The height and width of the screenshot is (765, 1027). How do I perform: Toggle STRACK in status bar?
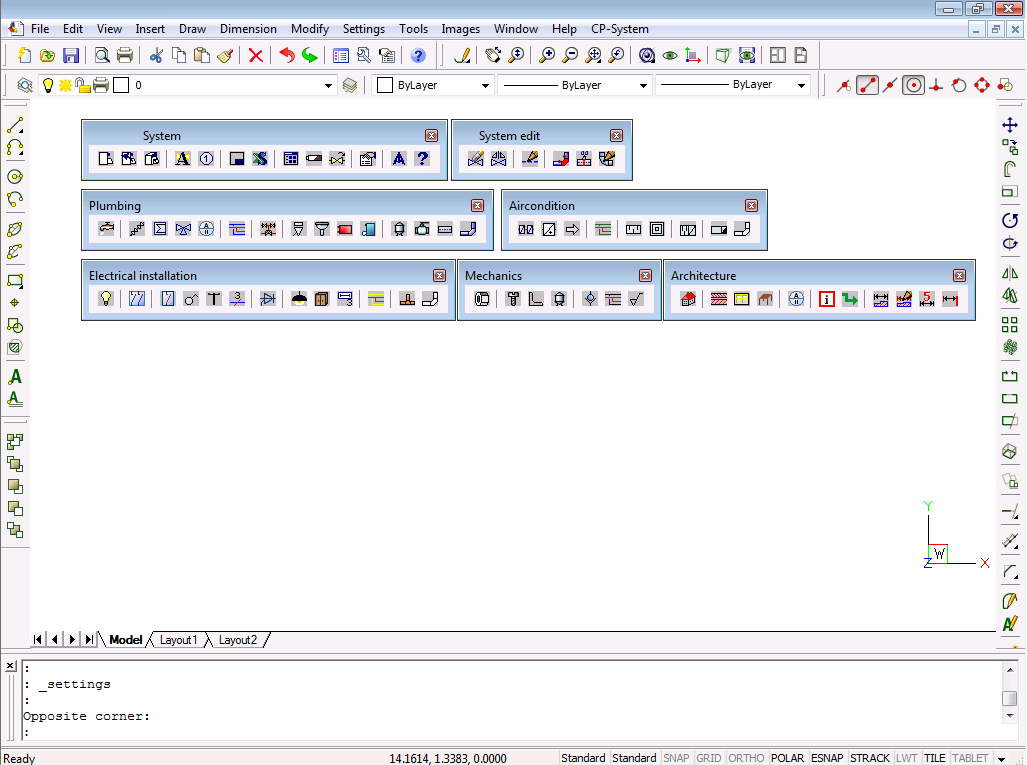click(870, 758)
